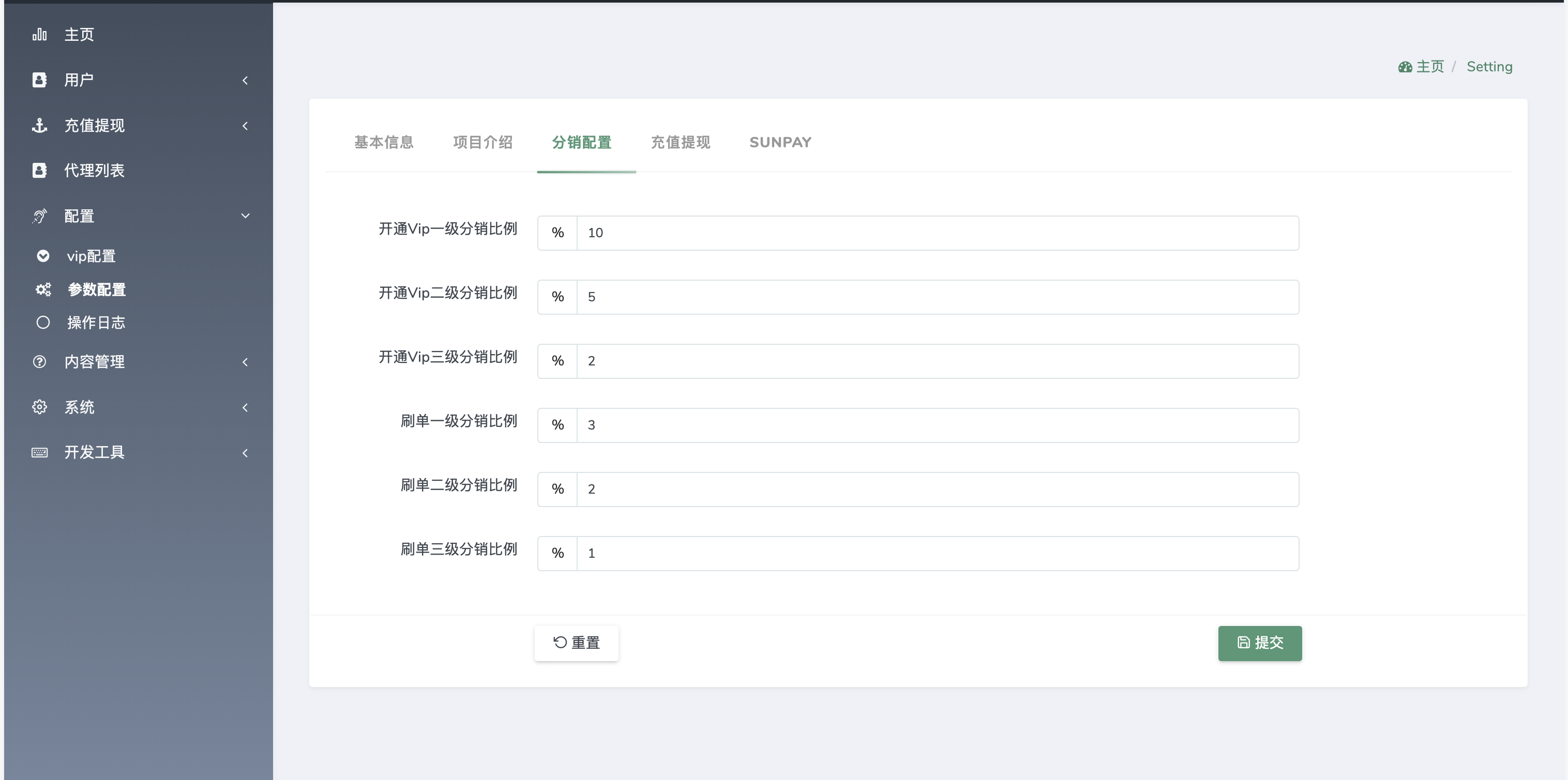Expand the sidebar 充值提现 chevron

[x=245, y=126]
